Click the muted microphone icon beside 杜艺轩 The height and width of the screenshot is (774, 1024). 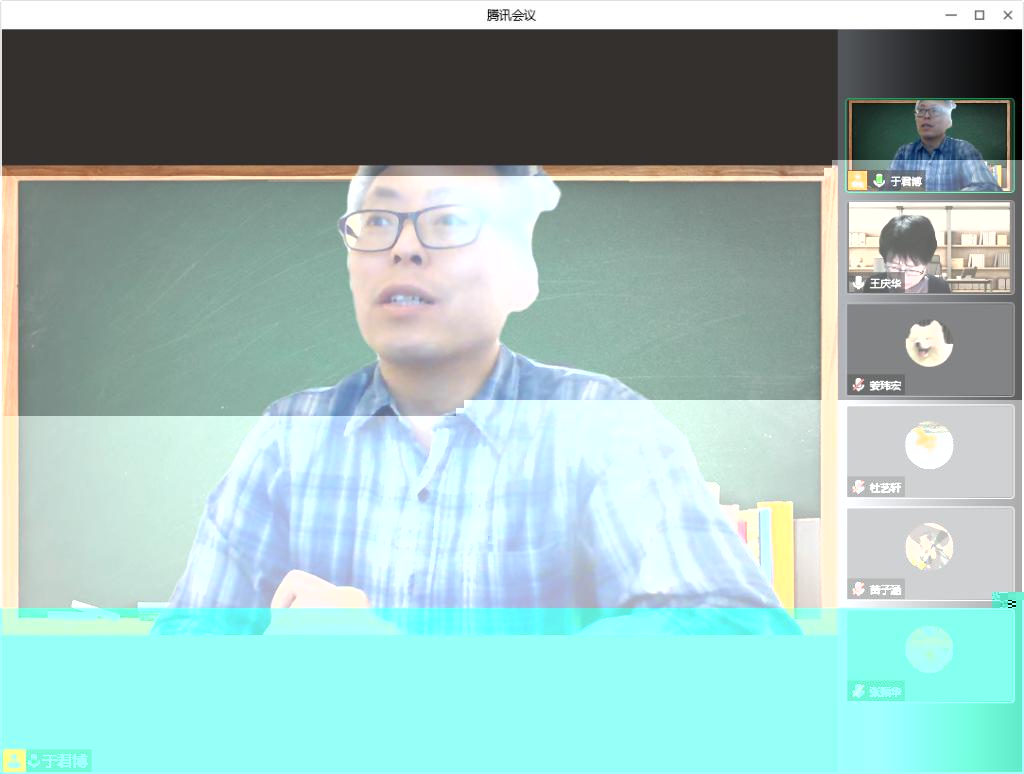click(x=858, y=487)
